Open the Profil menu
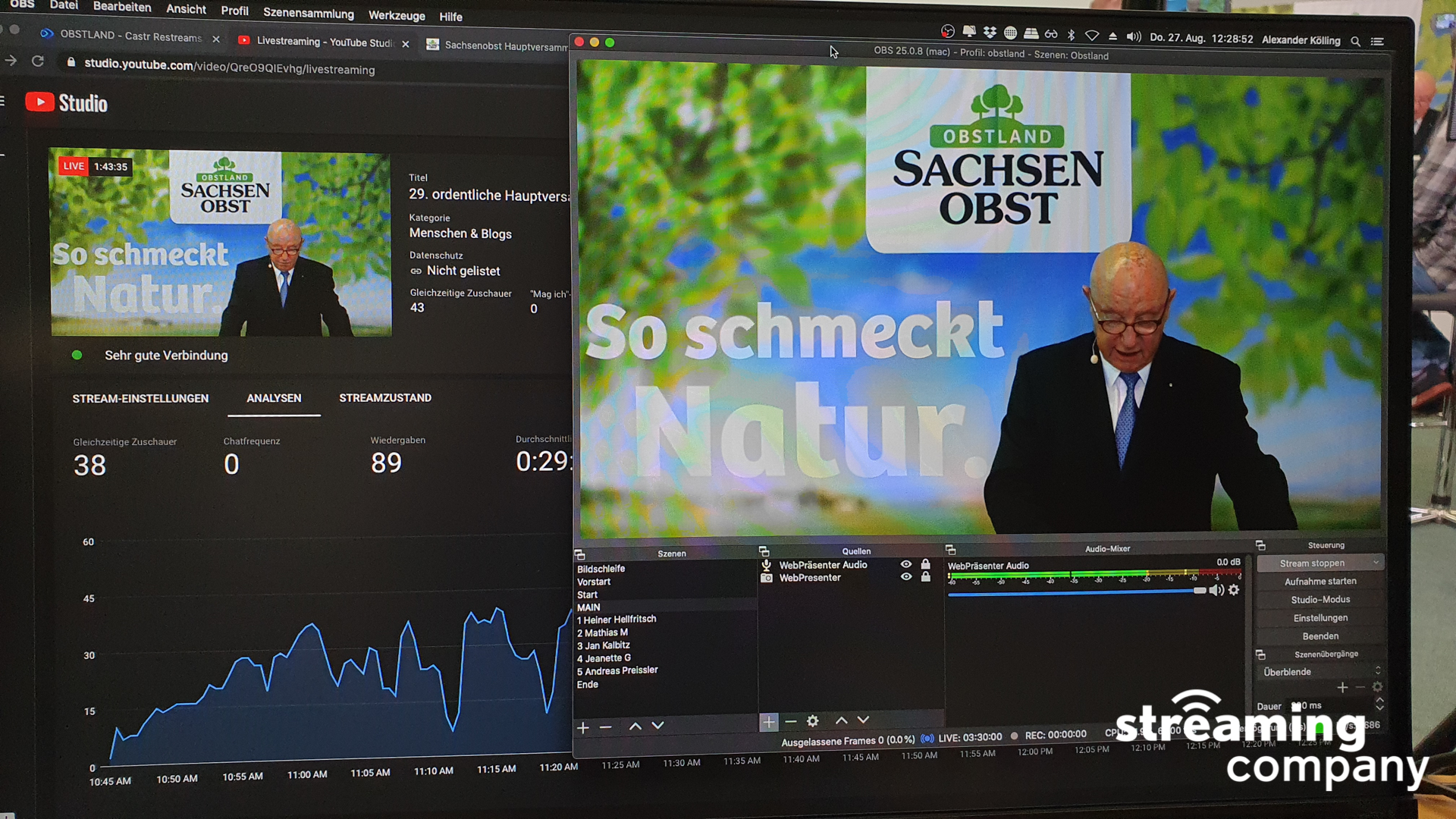Viewport: 1456px width, 819px height. pos(234,11)
